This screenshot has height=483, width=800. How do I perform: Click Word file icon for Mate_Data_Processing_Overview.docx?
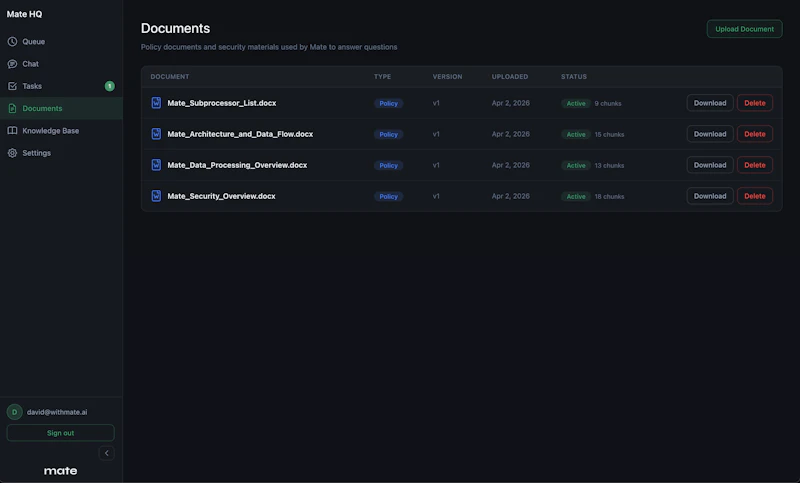pyautogui.click(x=156, y=165)
